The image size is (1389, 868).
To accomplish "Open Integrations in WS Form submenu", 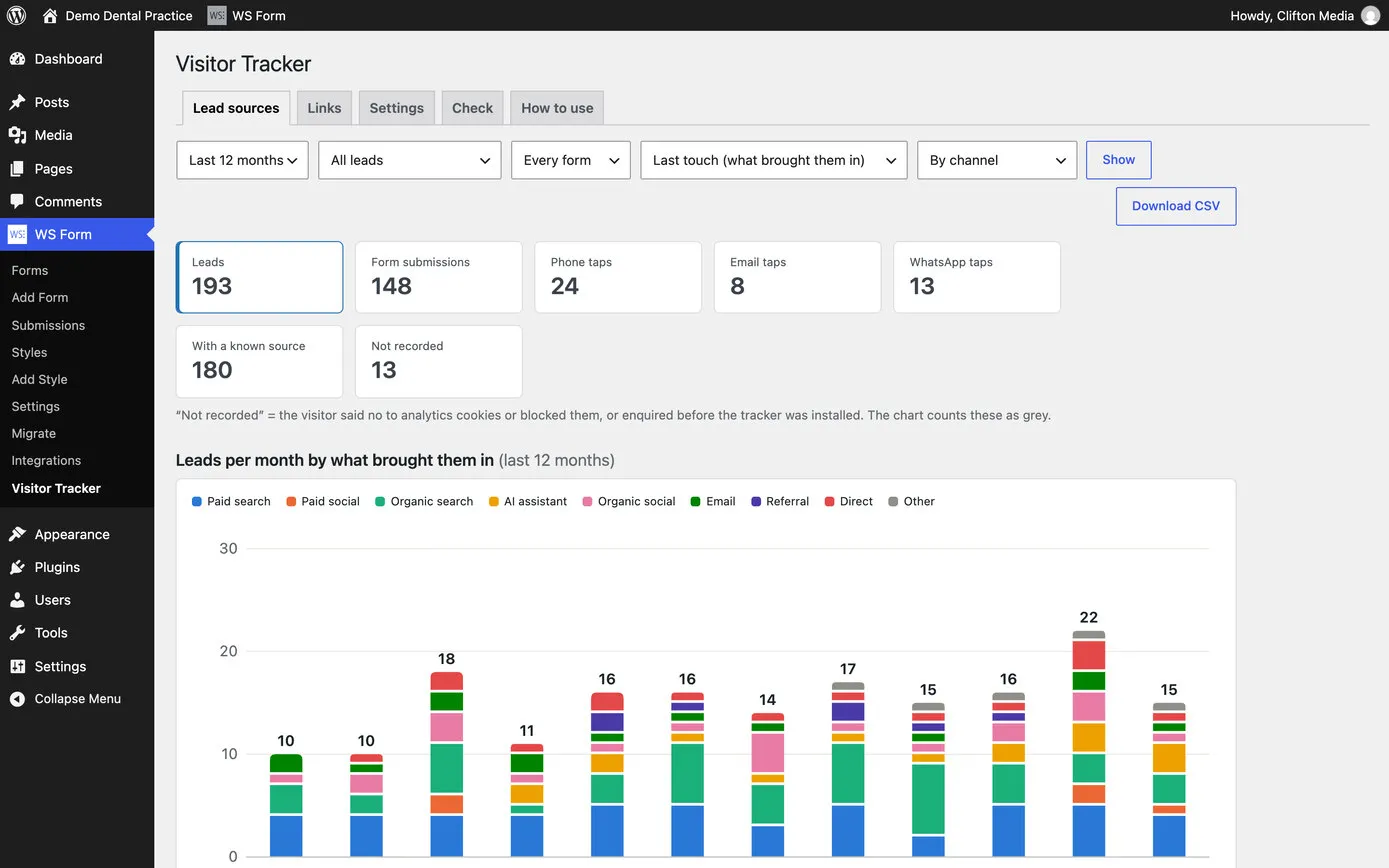I will click(46, 460).
